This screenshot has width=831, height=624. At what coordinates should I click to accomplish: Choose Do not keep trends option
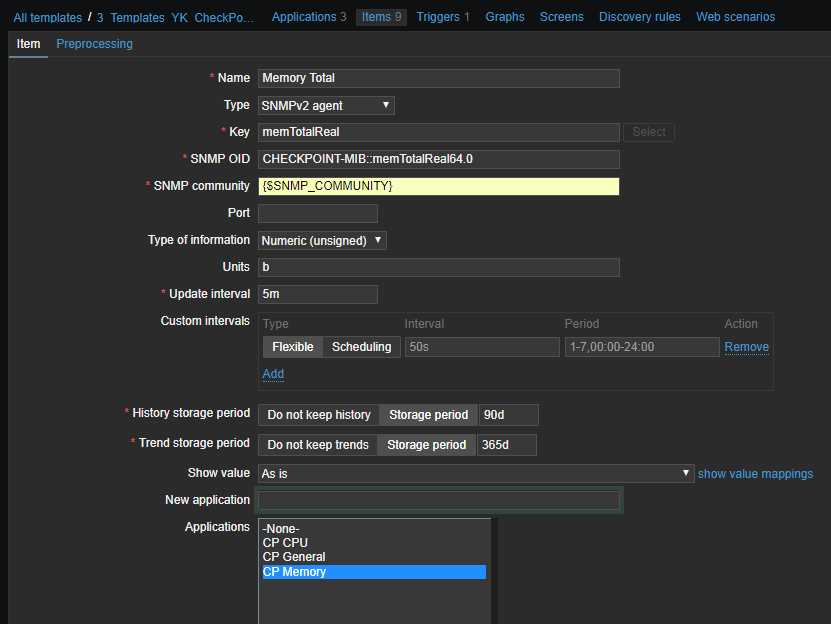(317, 445)
